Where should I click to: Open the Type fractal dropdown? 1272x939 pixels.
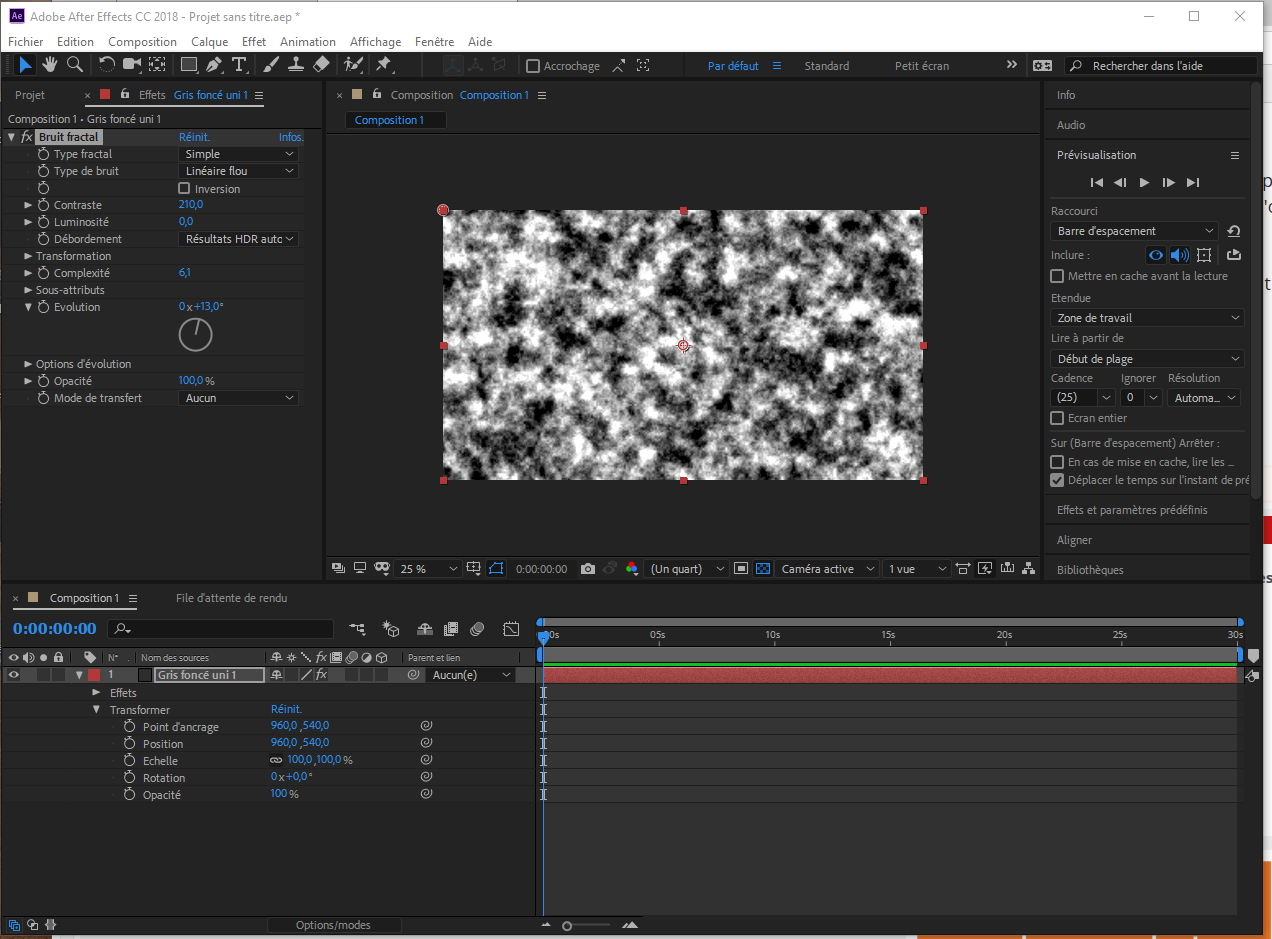238,154
